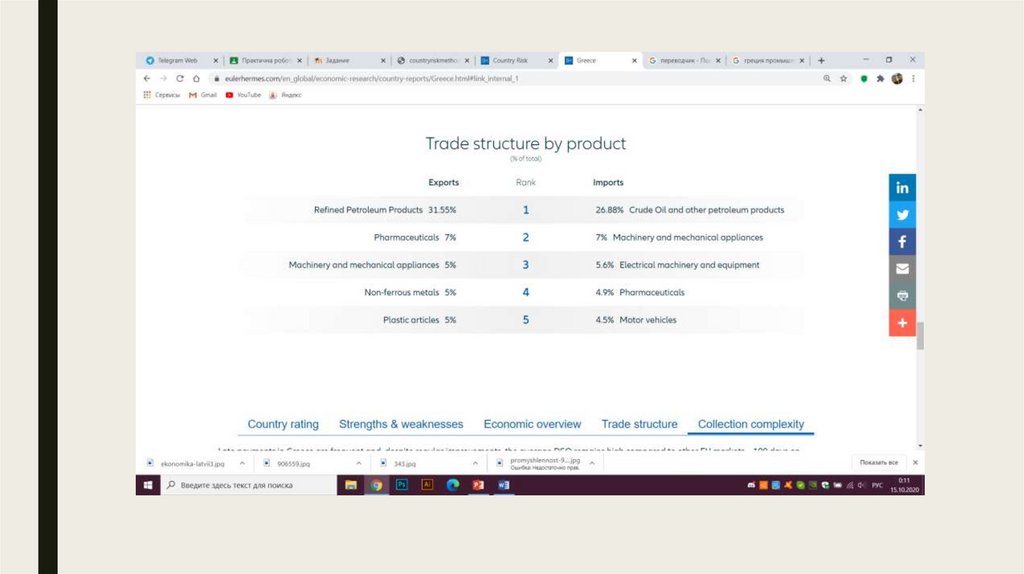Viewport: 1024px width, 574px height.
Task: Open Trade structure section tab
Action: pyautogui.click(x=639, y=424)
